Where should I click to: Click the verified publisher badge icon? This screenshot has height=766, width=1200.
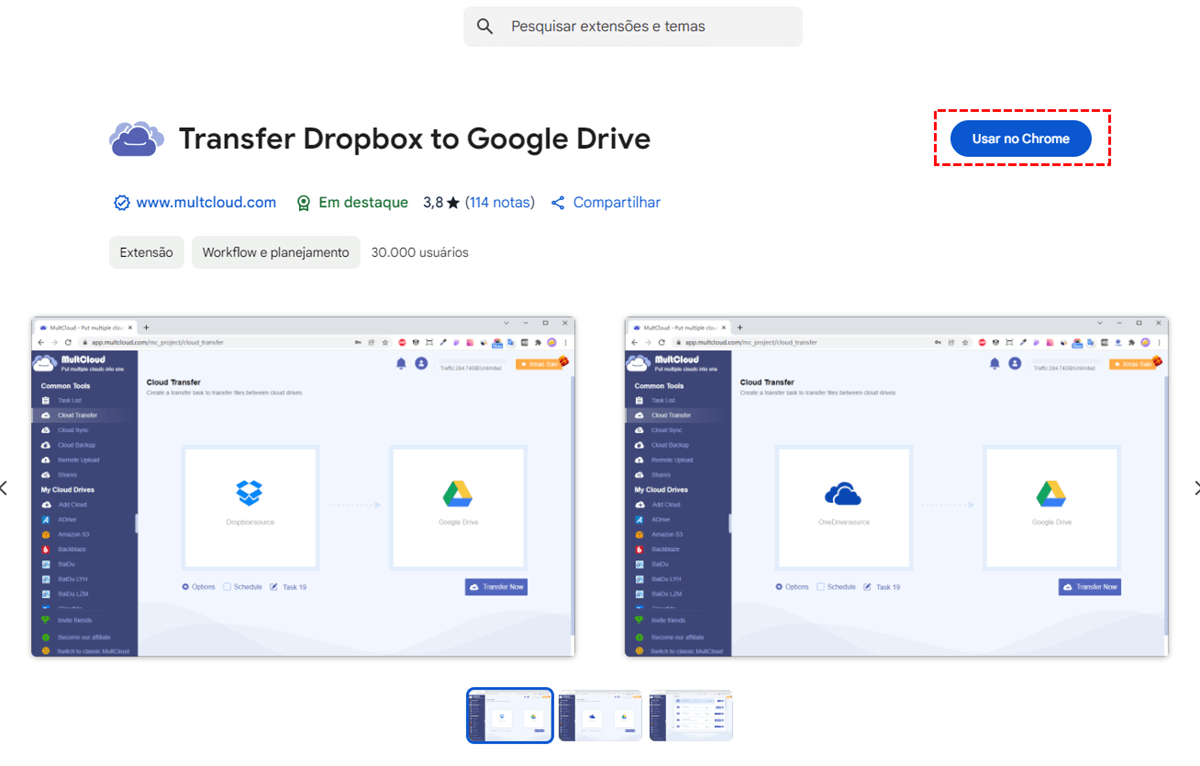click(121, 203)
